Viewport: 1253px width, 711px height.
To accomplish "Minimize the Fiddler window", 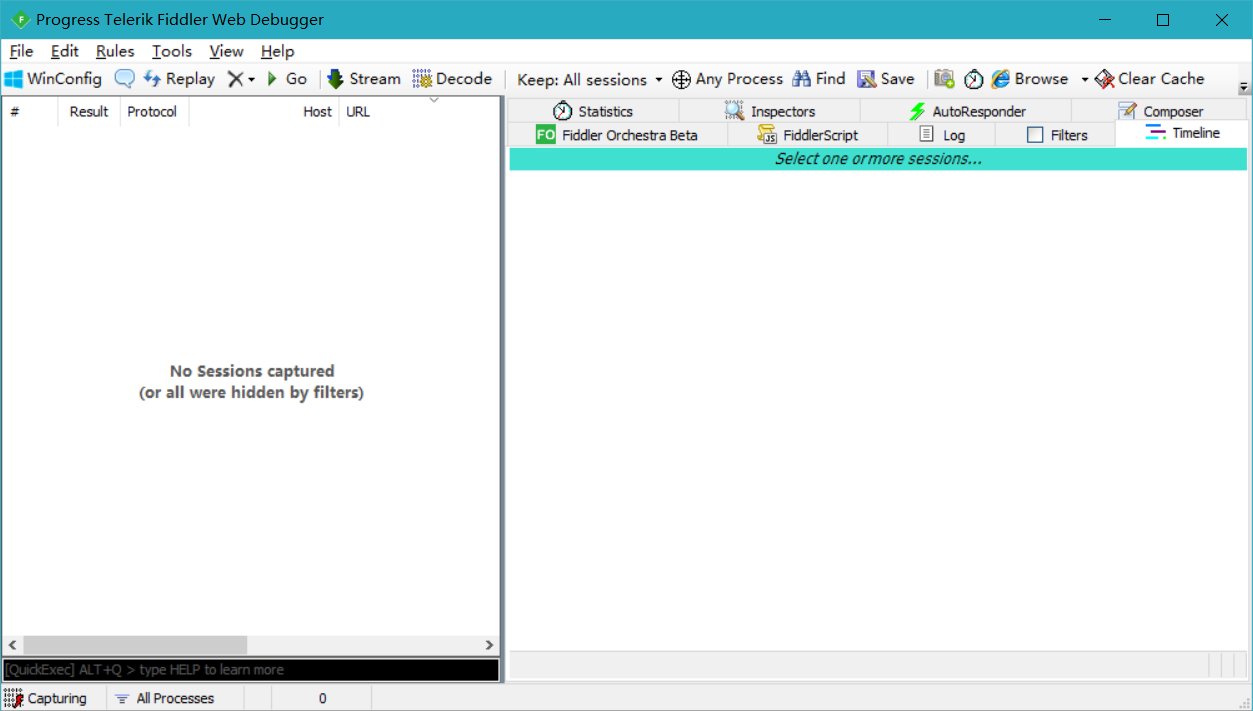I will coord(1105,20).
